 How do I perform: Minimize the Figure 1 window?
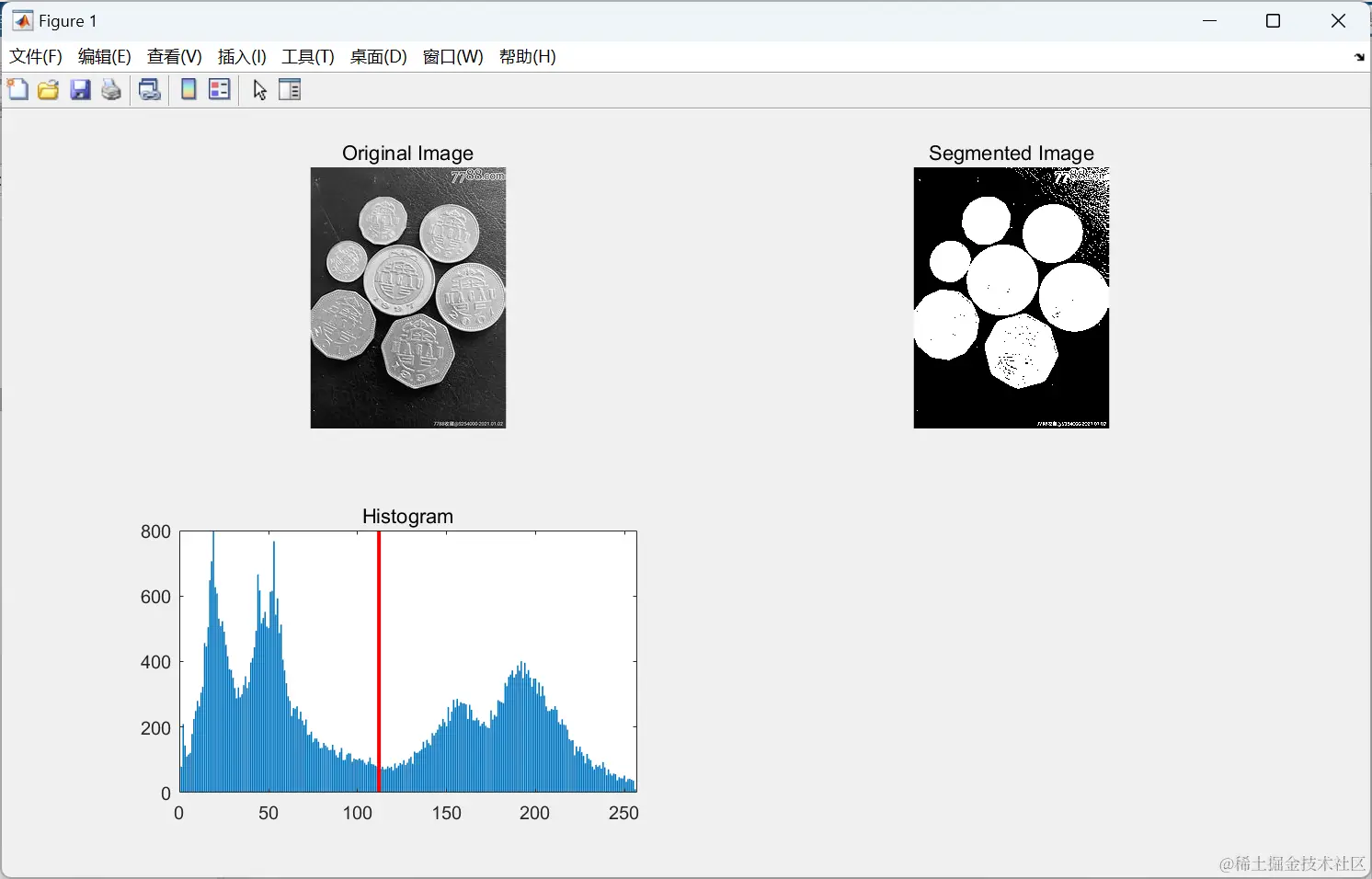click(x=1210, y=21)
